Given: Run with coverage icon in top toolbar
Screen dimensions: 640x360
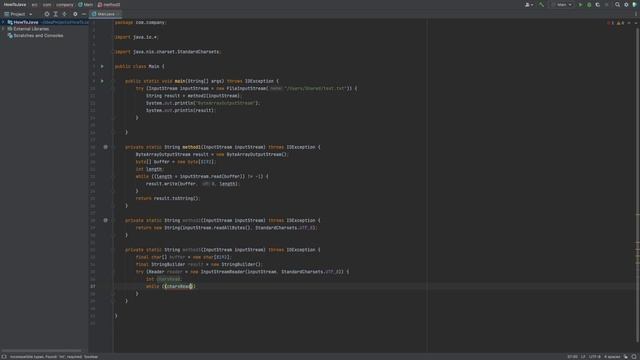Looking at the screenshot, I should click(598, 4).
